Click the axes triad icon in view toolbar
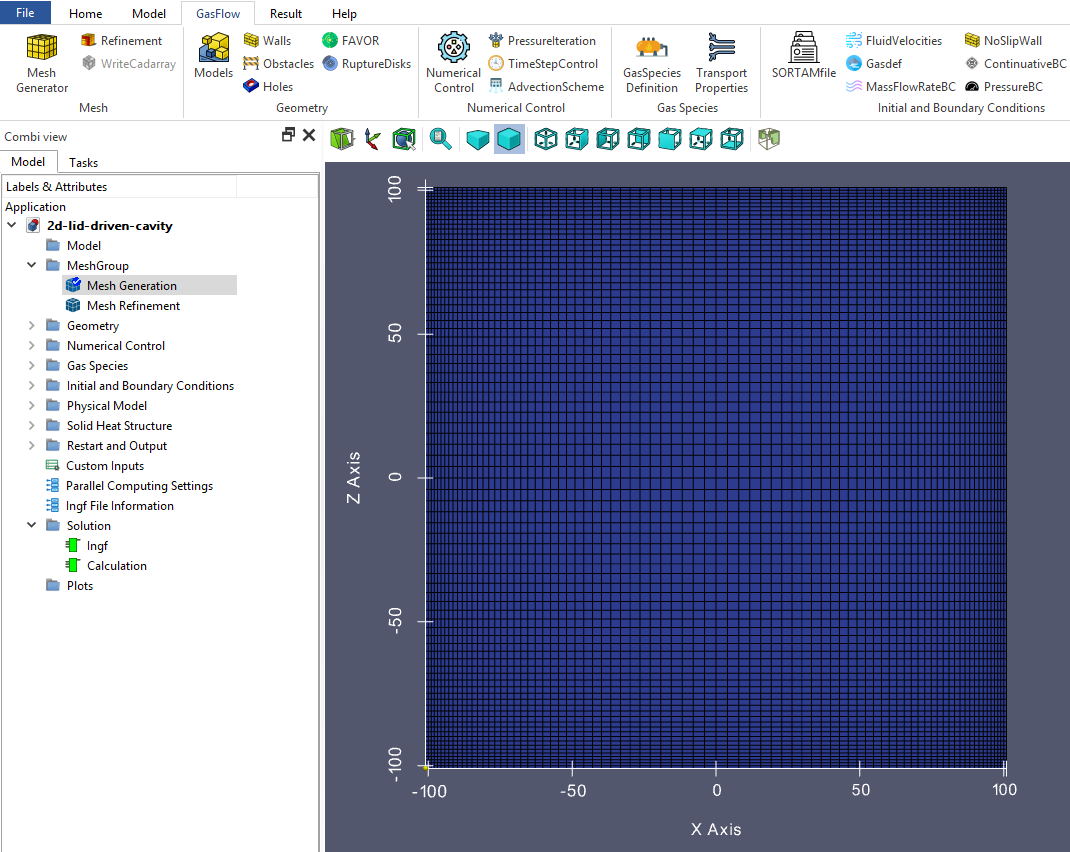The width and height of the screenshot is (1070, 852). point(373,139)
